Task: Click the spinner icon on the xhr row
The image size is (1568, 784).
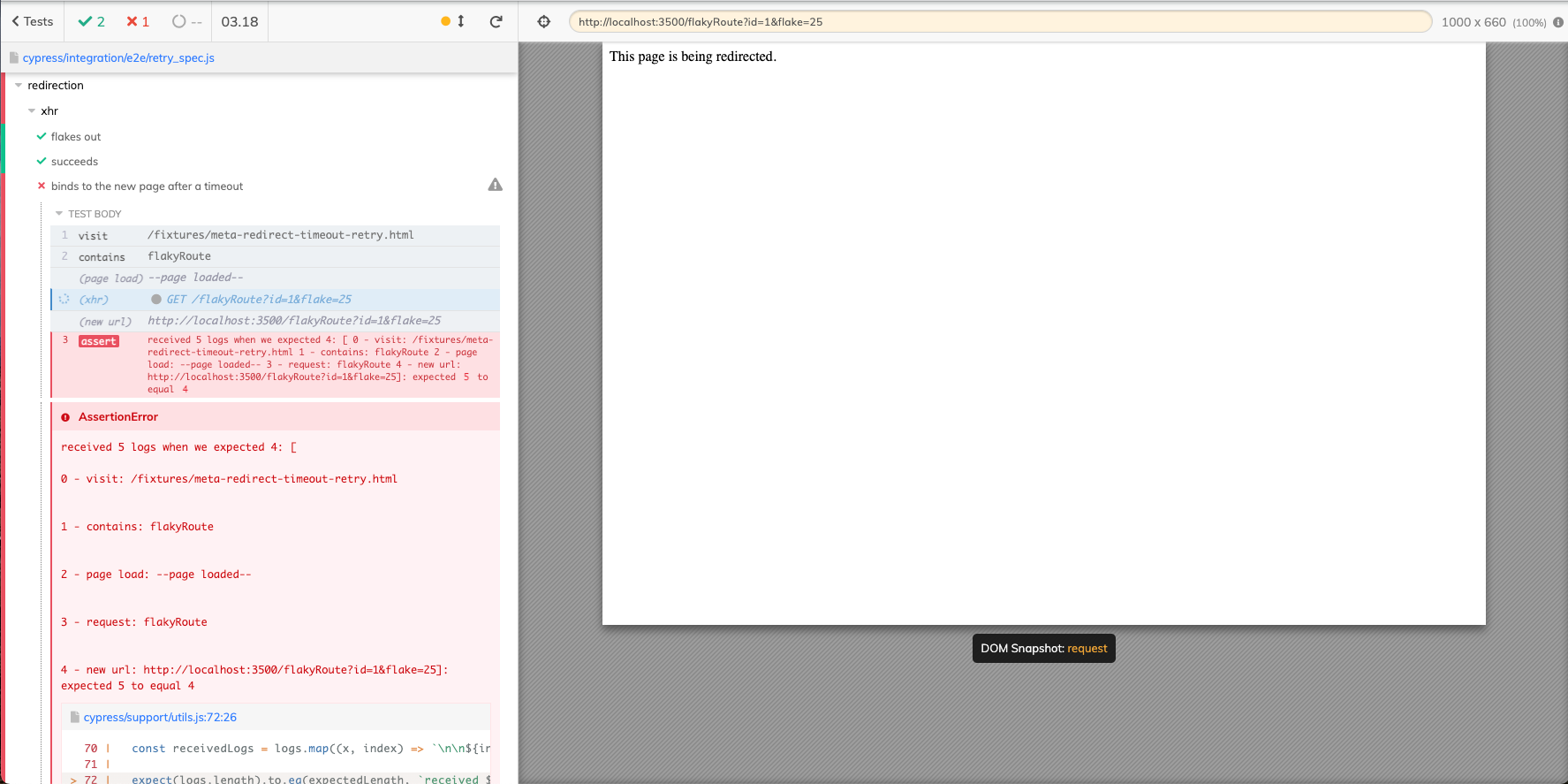Action: point(64,299)
